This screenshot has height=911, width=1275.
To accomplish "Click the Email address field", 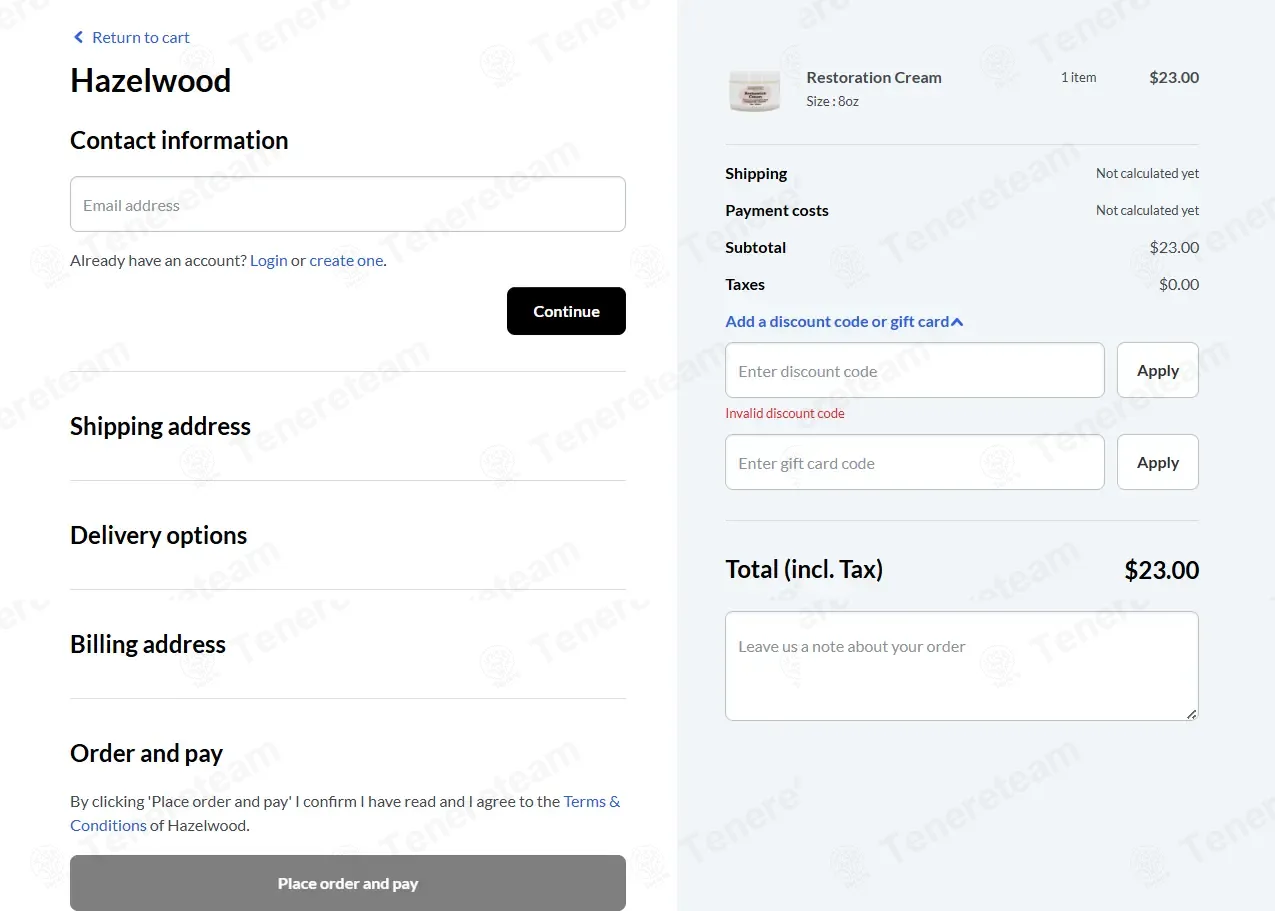I will point(348,204).
